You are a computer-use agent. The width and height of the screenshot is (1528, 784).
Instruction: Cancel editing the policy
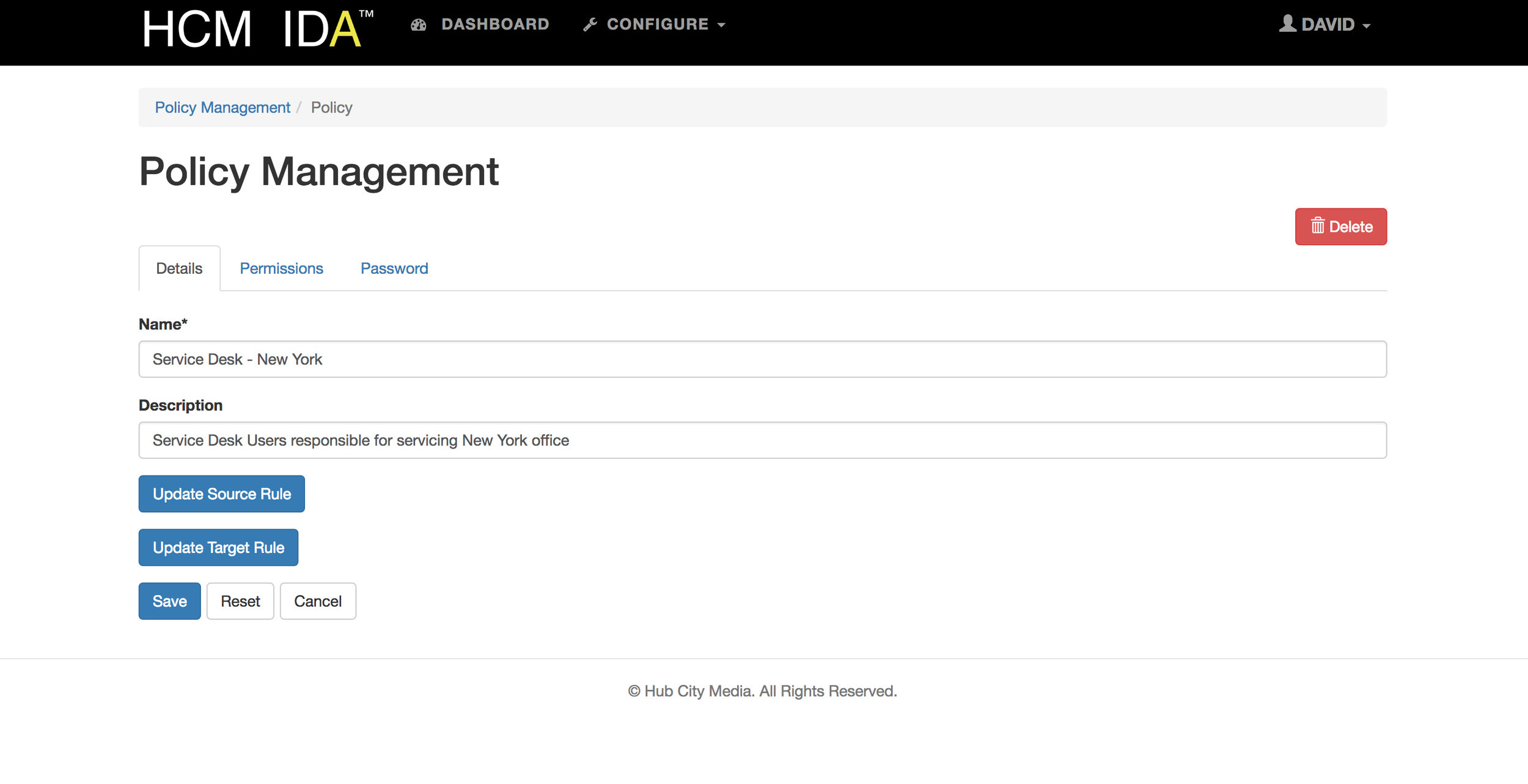[x=318, y=601]
